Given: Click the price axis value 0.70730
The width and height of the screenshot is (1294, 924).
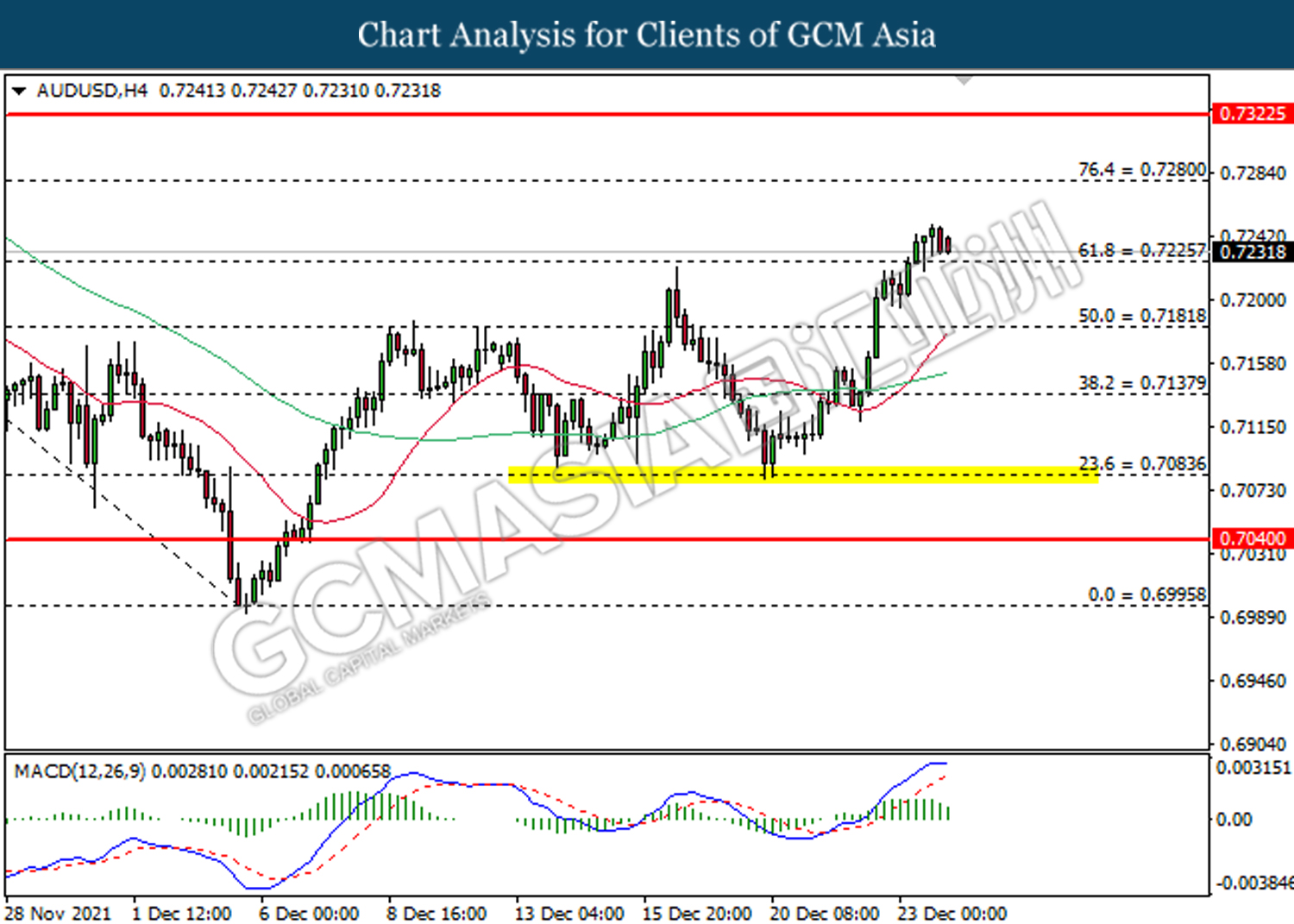Looking at the screenshot, I should point(1253,490).
